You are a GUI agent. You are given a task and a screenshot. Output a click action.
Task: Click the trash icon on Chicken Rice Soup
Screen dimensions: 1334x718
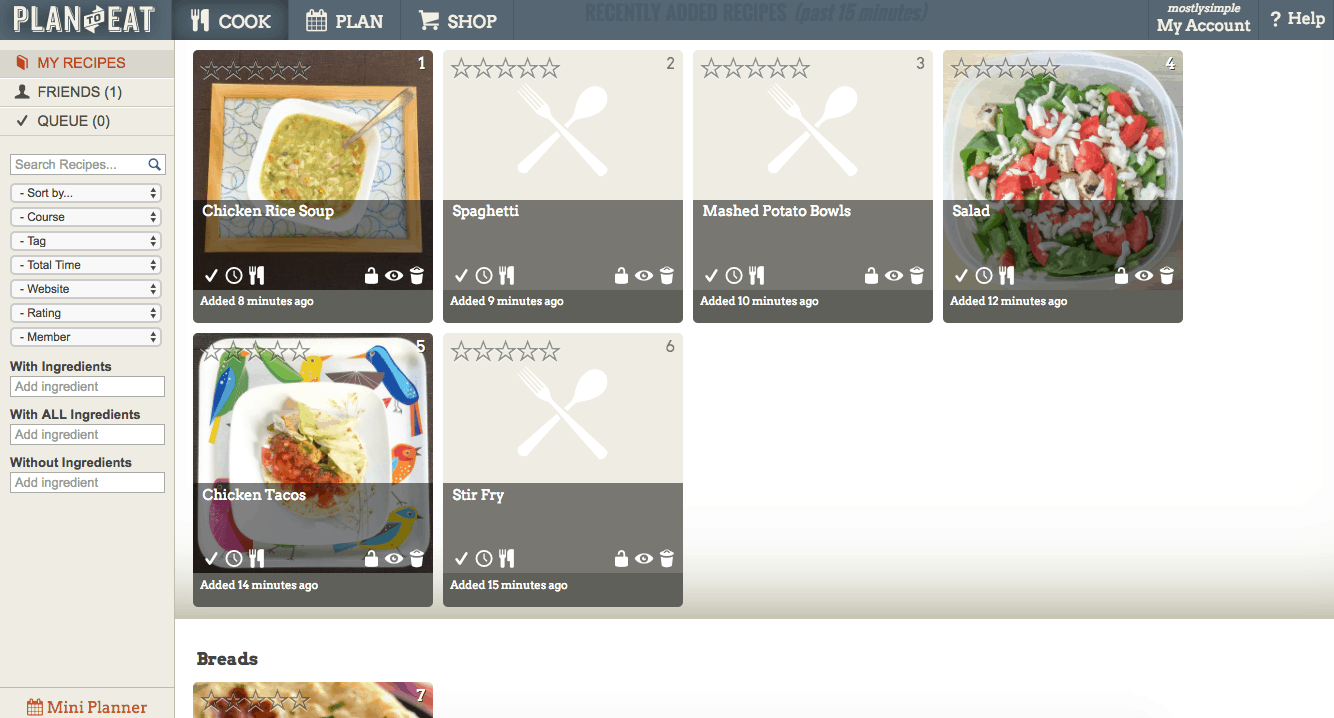pyautogui.click(x=417, y=276)
